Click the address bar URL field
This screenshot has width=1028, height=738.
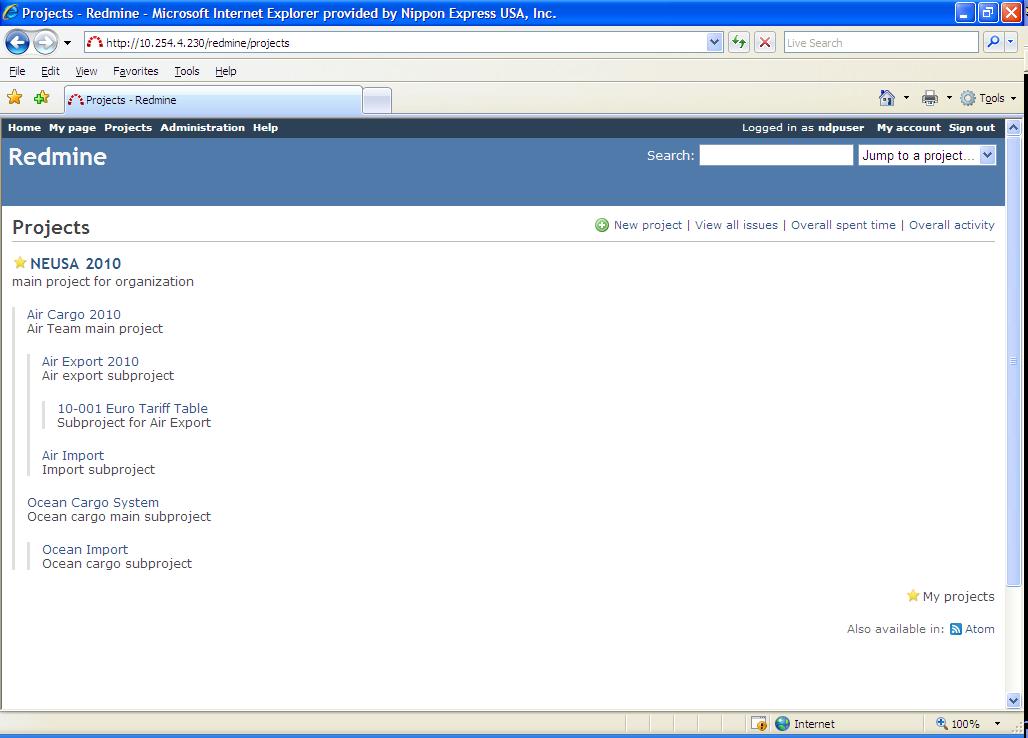pos(397,43)
